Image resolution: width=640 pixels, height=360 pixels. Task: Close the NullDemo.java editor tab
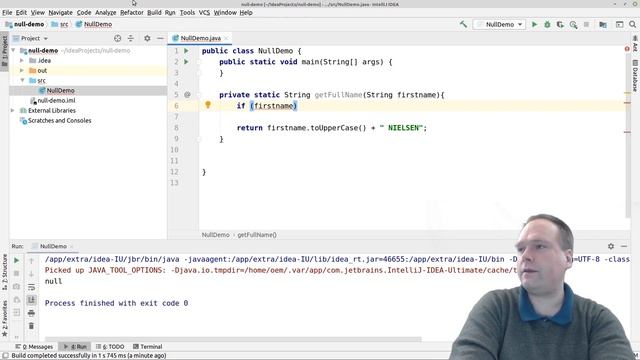(226, 38)
